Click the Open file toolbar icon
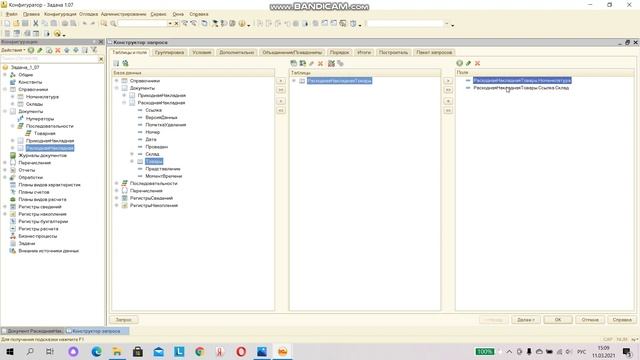Screen dimensions: 640x360 (16, 24)
